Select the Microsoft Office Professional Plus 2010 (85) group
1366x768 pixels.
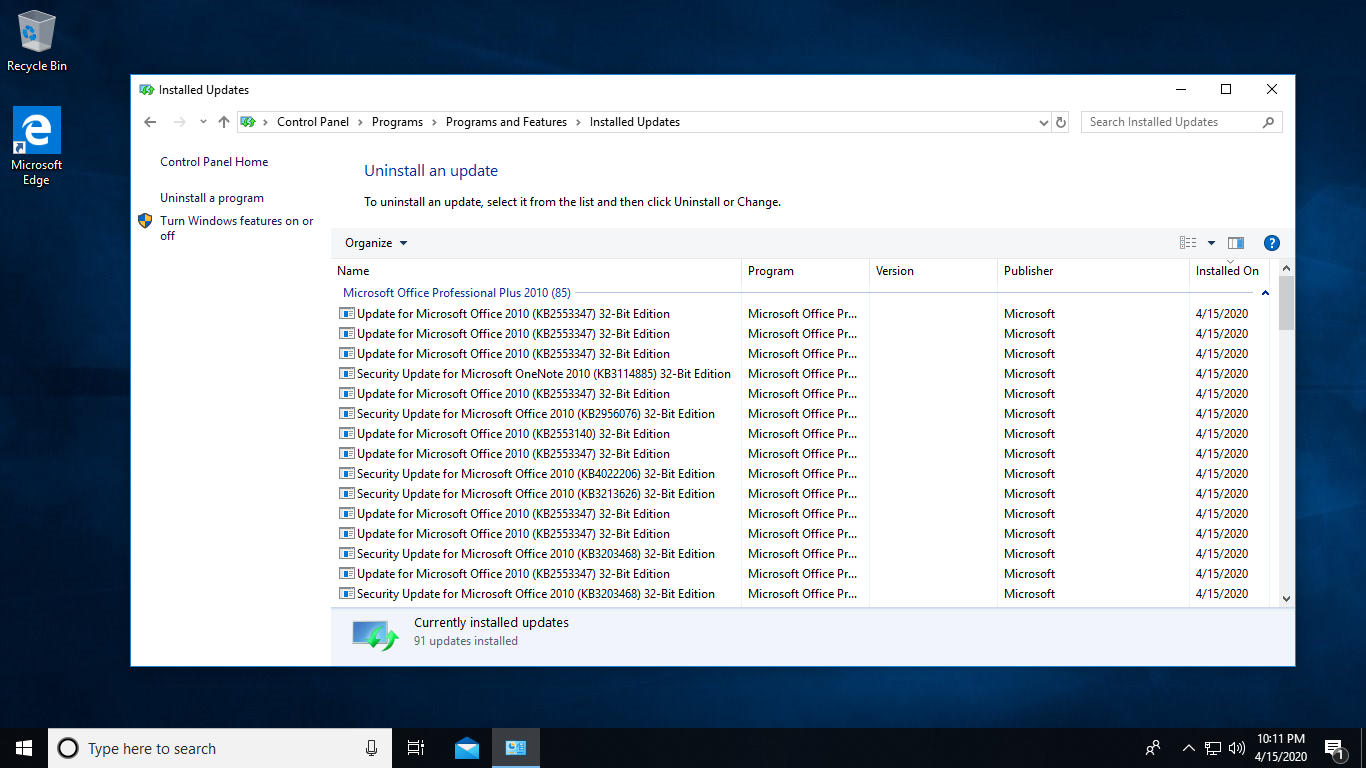pos(457,293)
